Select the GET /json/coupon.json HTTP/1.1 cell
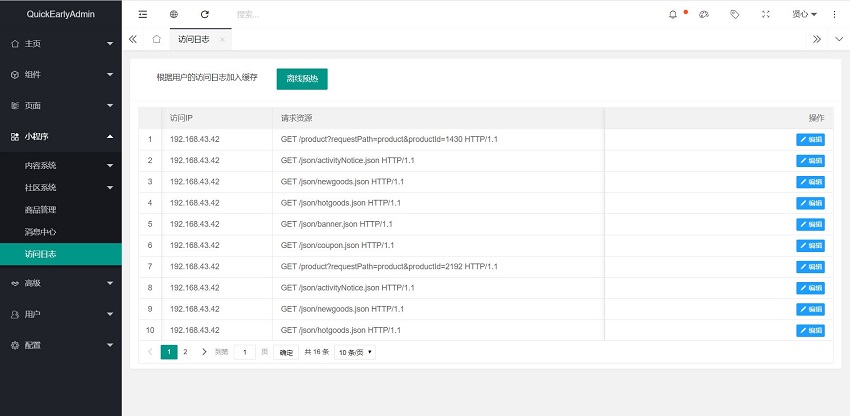850x416 pixels. click(x=438, y=245)
